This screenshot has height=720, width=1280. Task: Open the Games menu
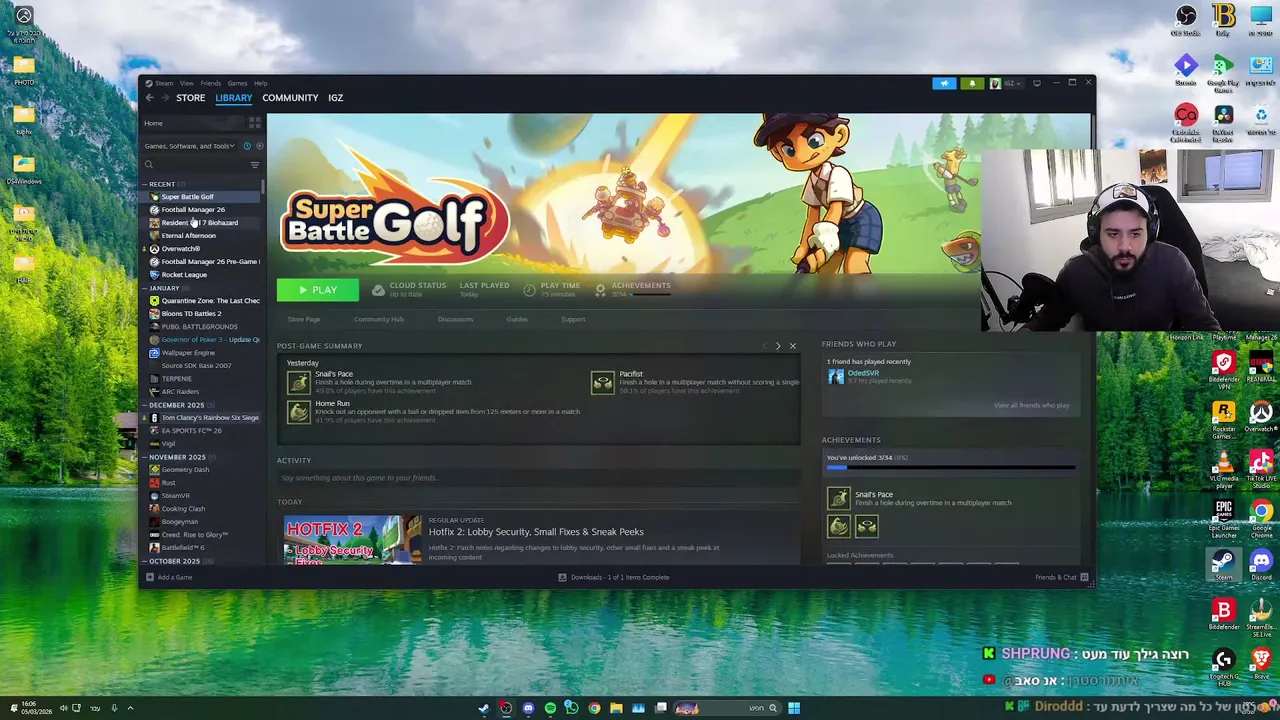click(237, 83)
